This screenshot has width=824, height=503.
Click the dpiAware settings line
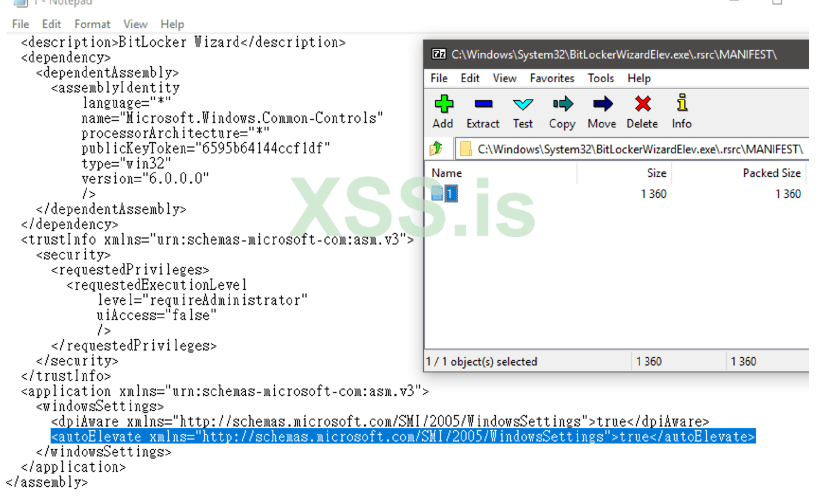coord(380,422)
